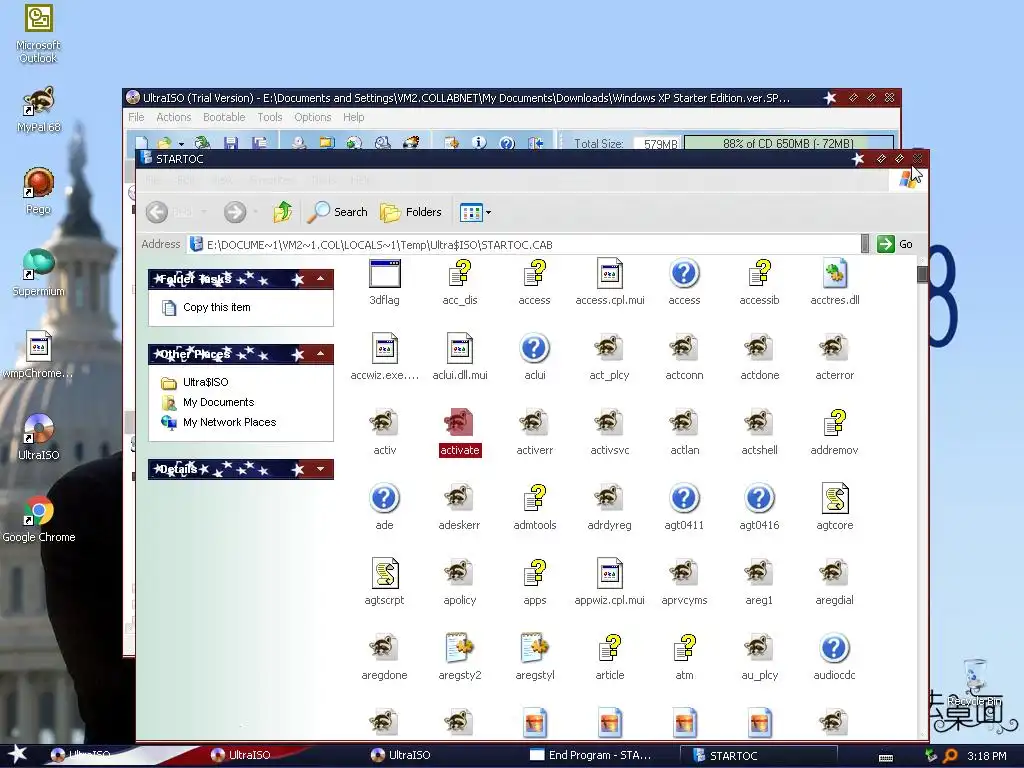Select the actdone file icon
The image size is (1024, 768).
760,348
